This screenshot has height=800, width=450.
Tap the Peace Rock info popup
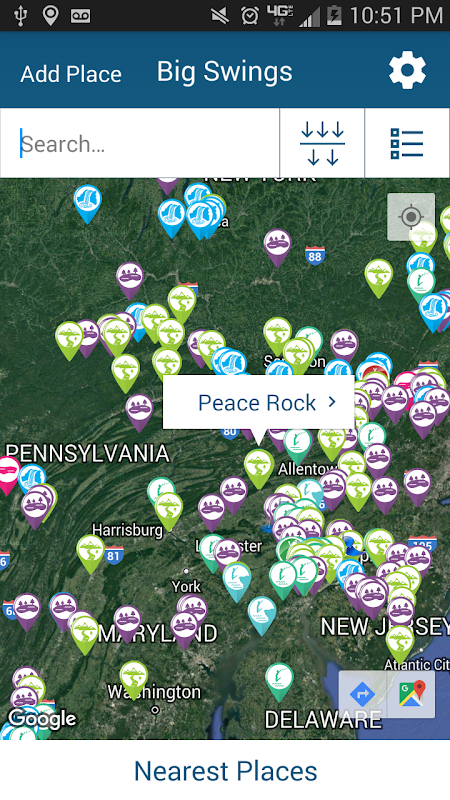[x=259, y=403]
